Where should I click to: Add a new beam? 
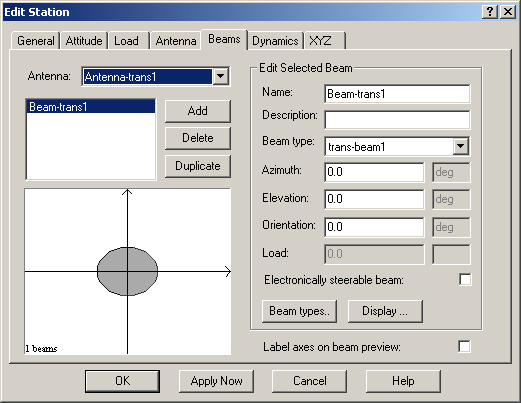click(197, 111)
